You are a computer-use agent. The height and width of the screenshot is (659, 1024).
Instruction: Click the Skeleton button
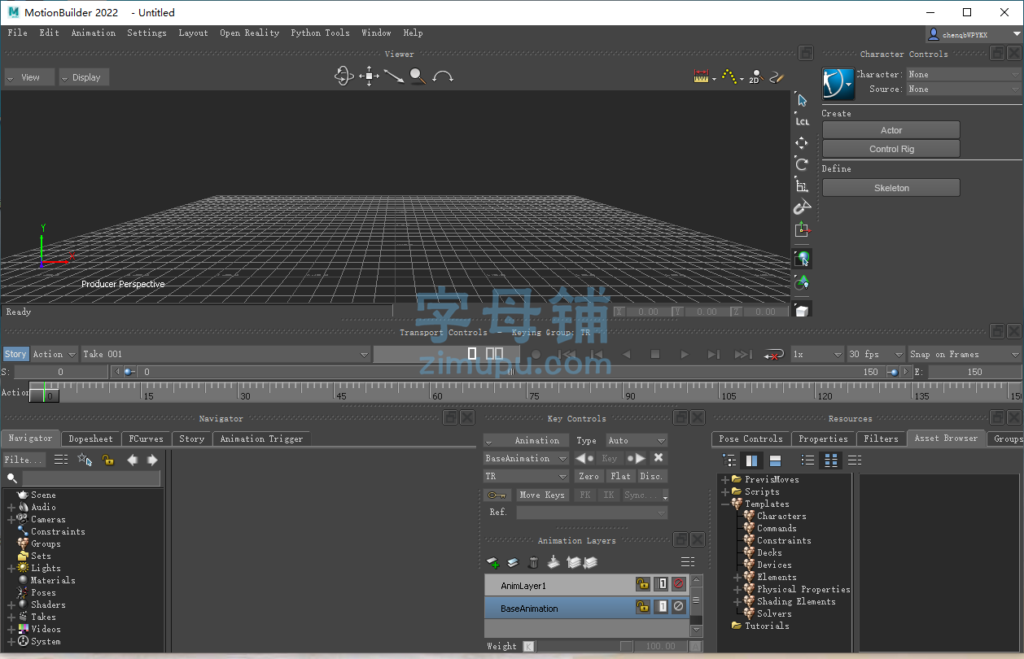click(891, 188)
